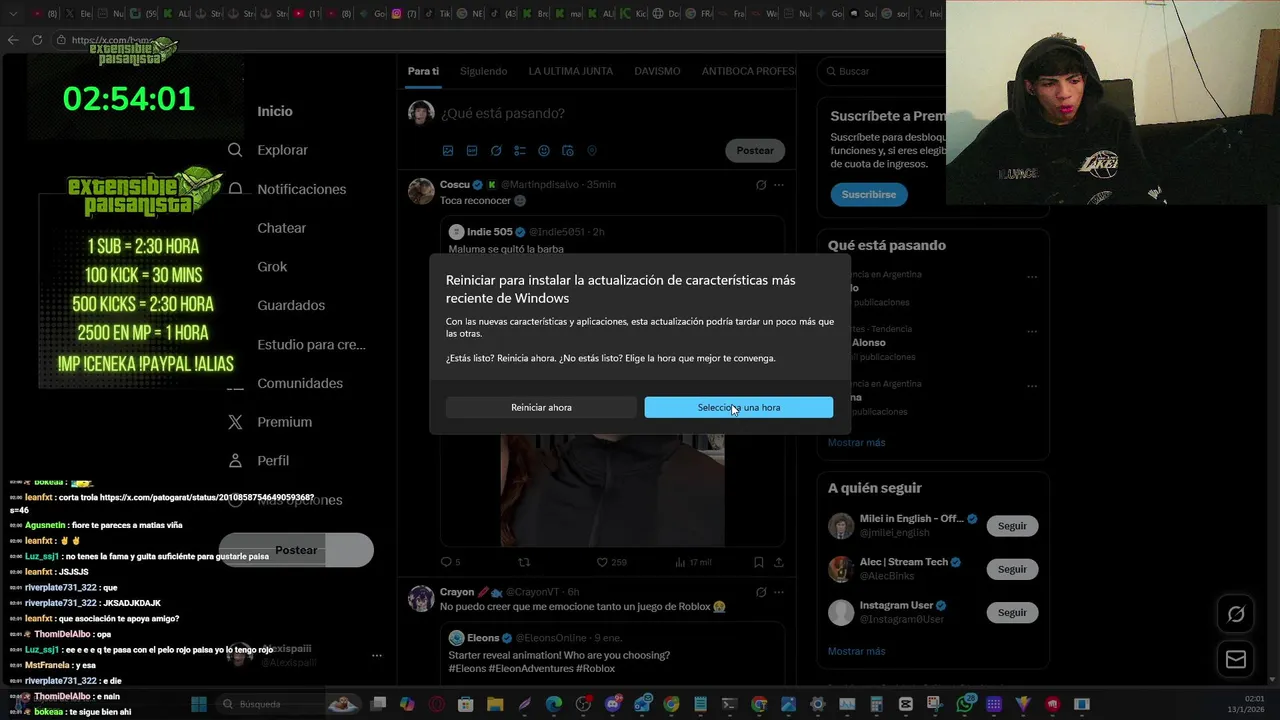Select the Para ti tab
This screenshot has width=1280, height=720.
point(423,71)
